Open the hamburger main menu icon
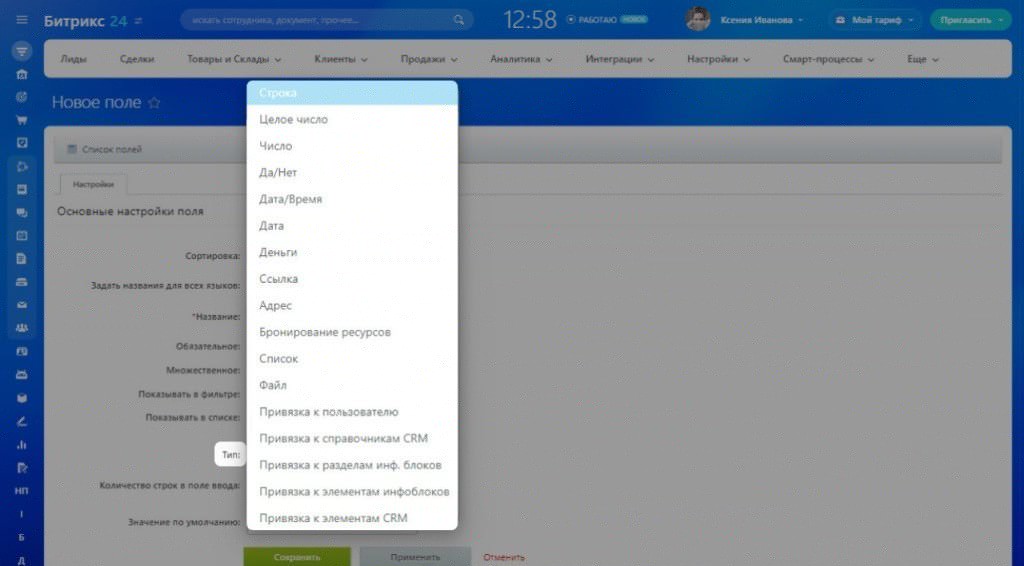The height and width of the screenshot is (566, 1024). tap(22, 20)
